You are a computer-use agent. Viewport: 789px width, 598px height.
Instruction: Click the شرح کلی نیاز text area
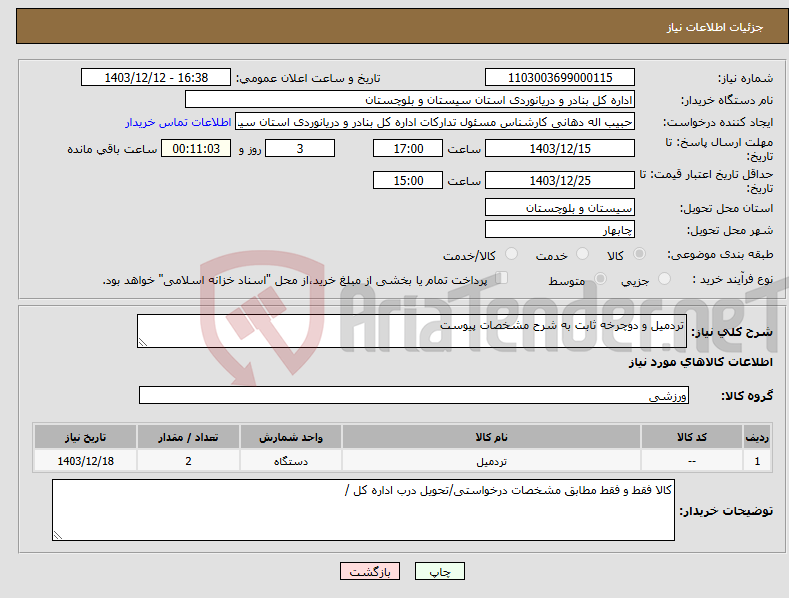tap(412, 331)
